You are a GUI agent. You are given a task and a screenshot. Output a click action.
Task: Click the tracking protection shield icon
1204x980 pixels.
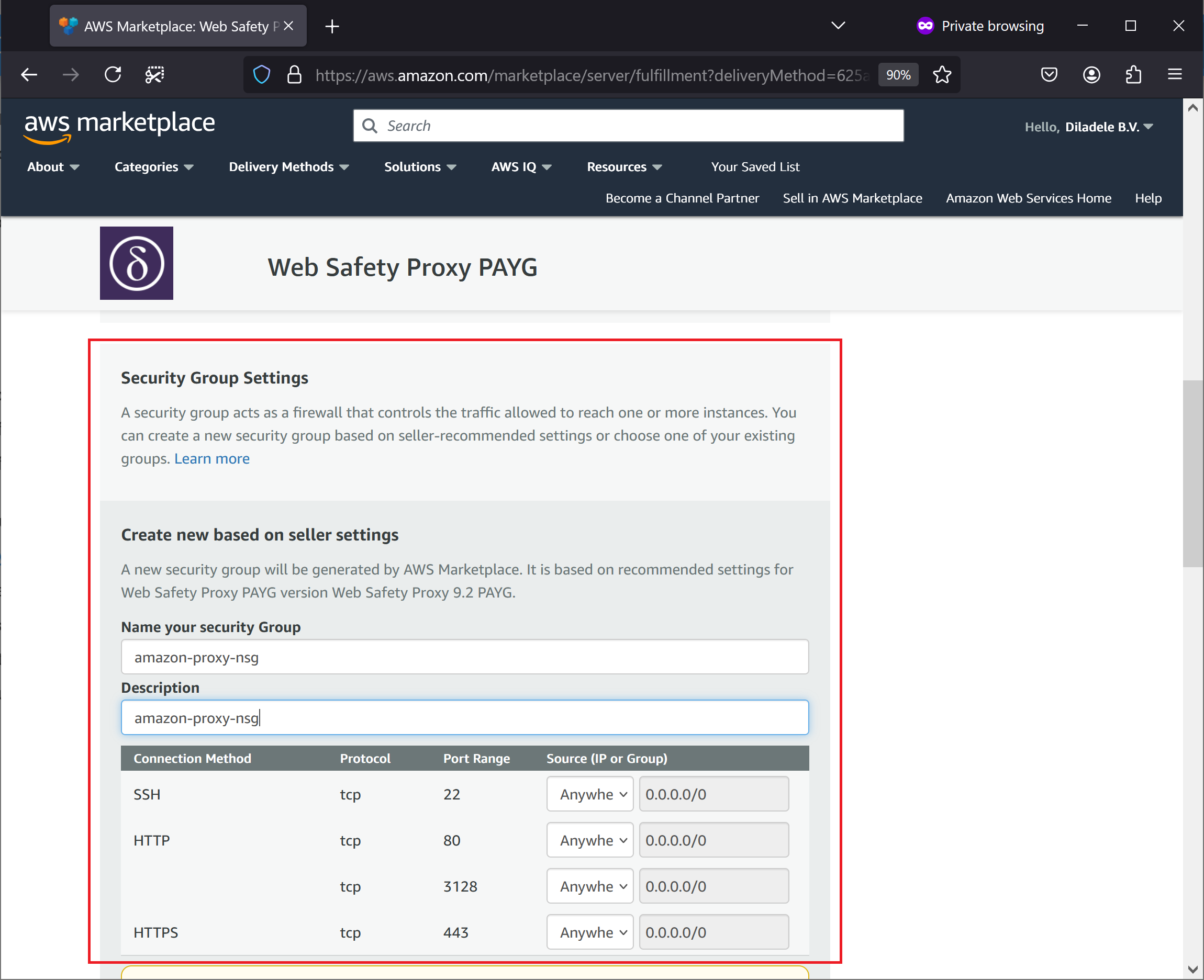tap(261, 74)
